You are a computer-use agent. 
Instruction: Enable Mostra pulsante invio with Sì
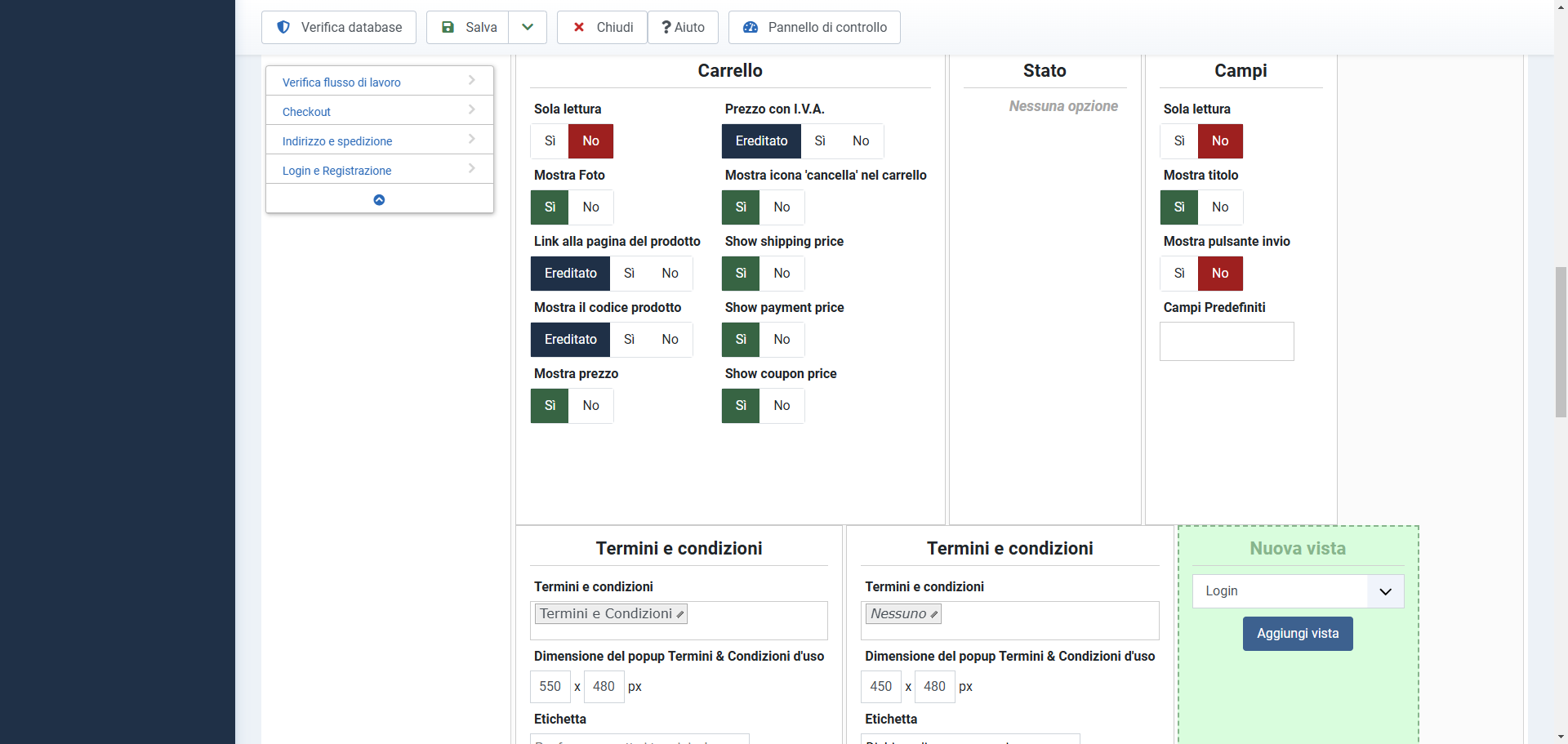pos(1178,274)
